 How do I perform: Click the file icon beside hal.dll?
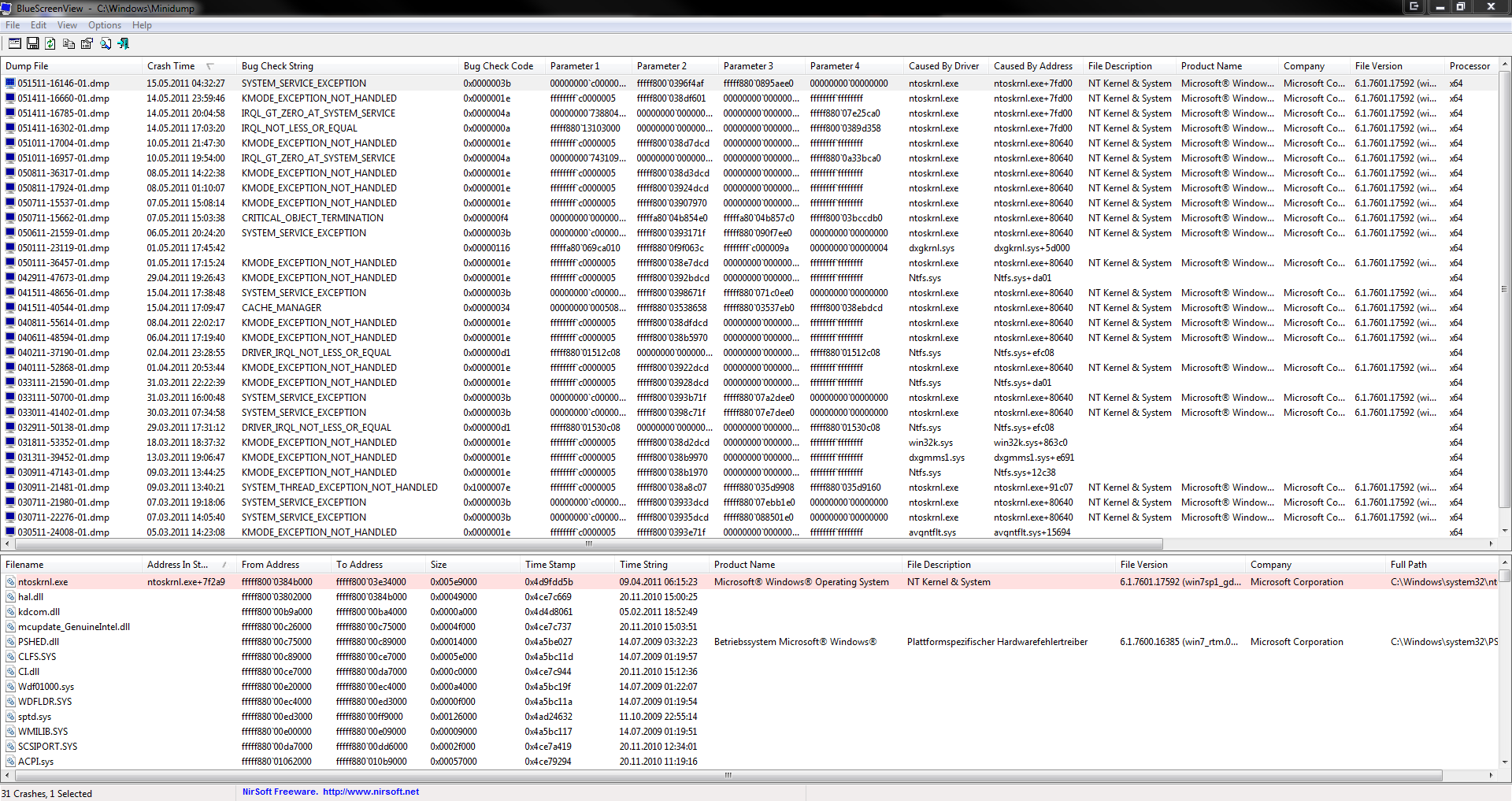click(x=10, y=597)
